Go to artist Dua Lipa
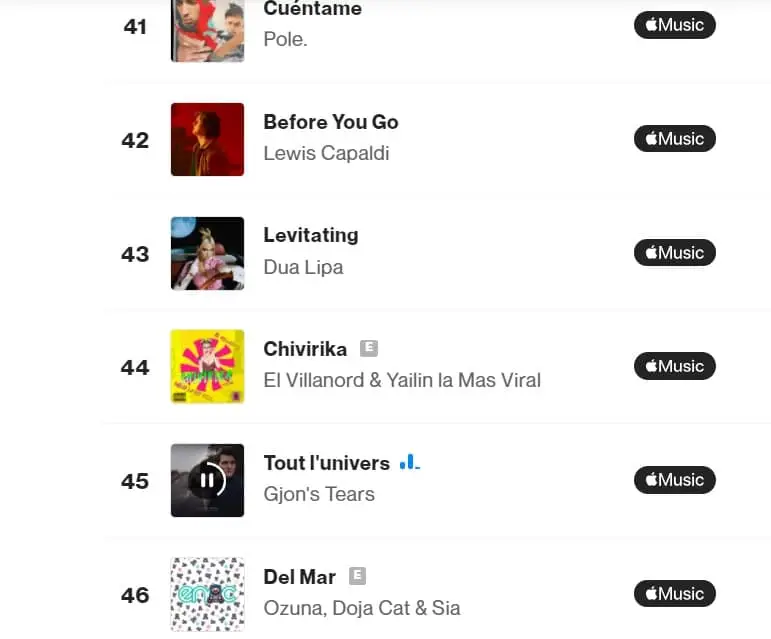Viewport: 771px width, 639px height. (303, 267)
